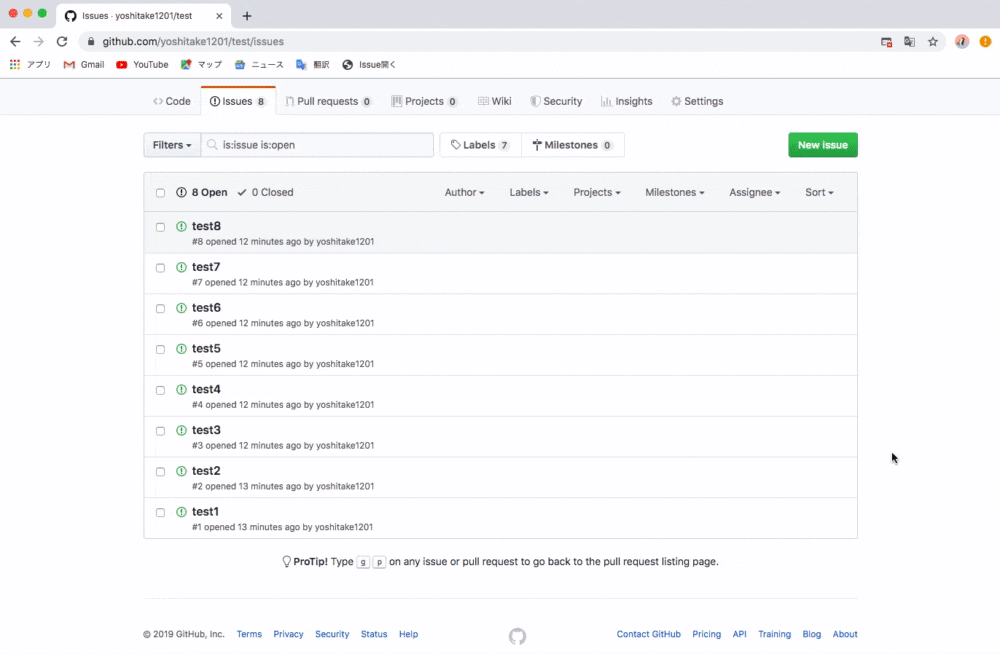Image resolution: width=1000 pixels, height=654 pixels.
Task: Click open-issue icon beside test2
Action: (x=181, y=472)
